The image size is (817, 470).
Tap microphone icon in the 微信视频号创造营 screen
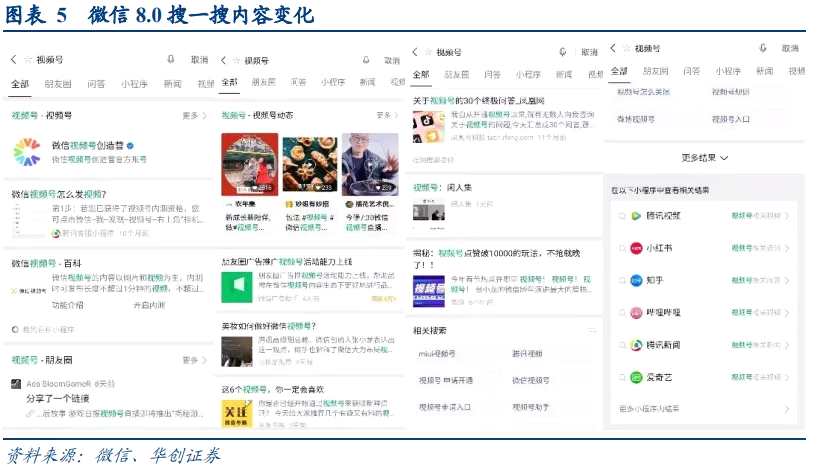tap(171, 59)
